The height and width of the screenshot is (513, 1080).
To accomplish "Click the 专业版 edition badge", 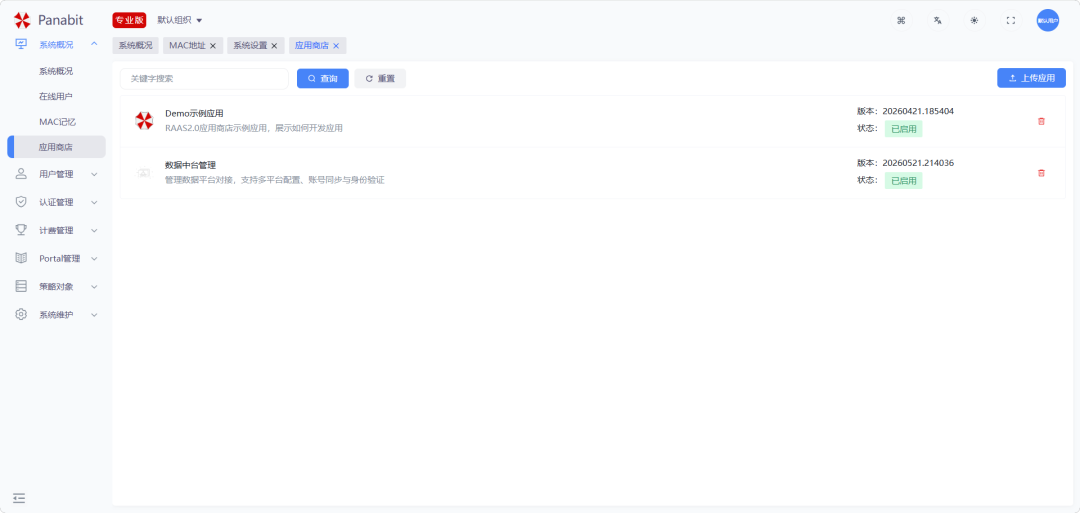I will tap(129, 20).
